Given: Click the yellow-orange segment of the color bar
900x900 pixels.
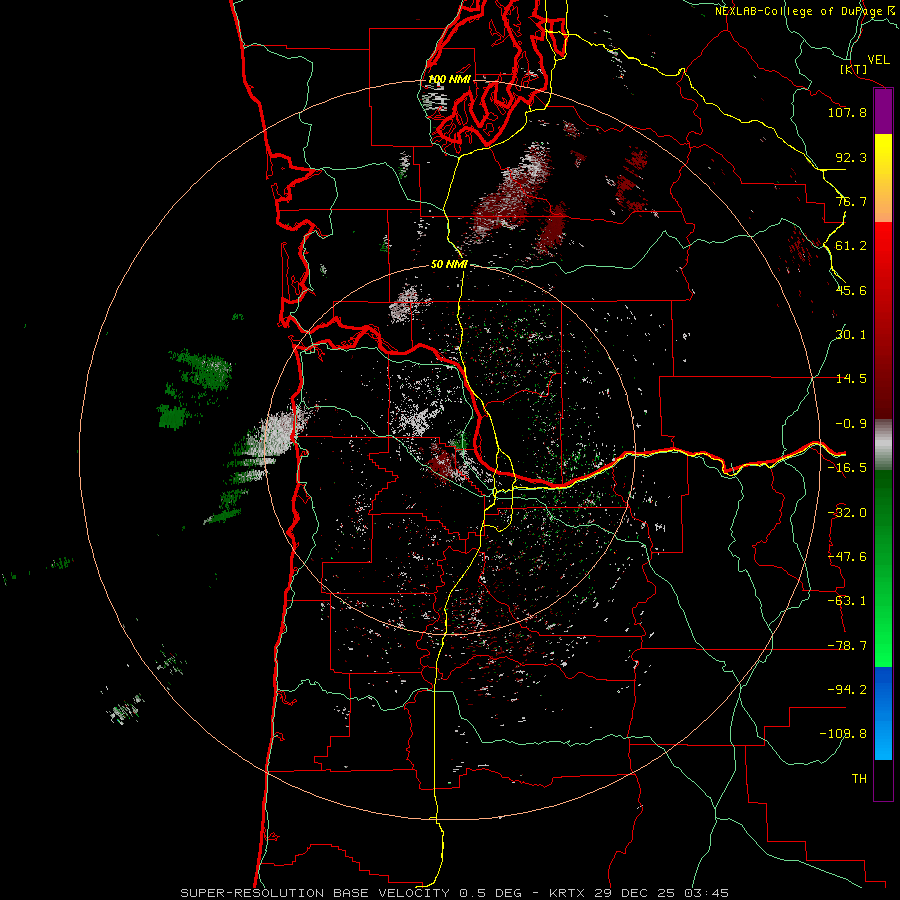Looking at the screenshot, I should point(883,178).
